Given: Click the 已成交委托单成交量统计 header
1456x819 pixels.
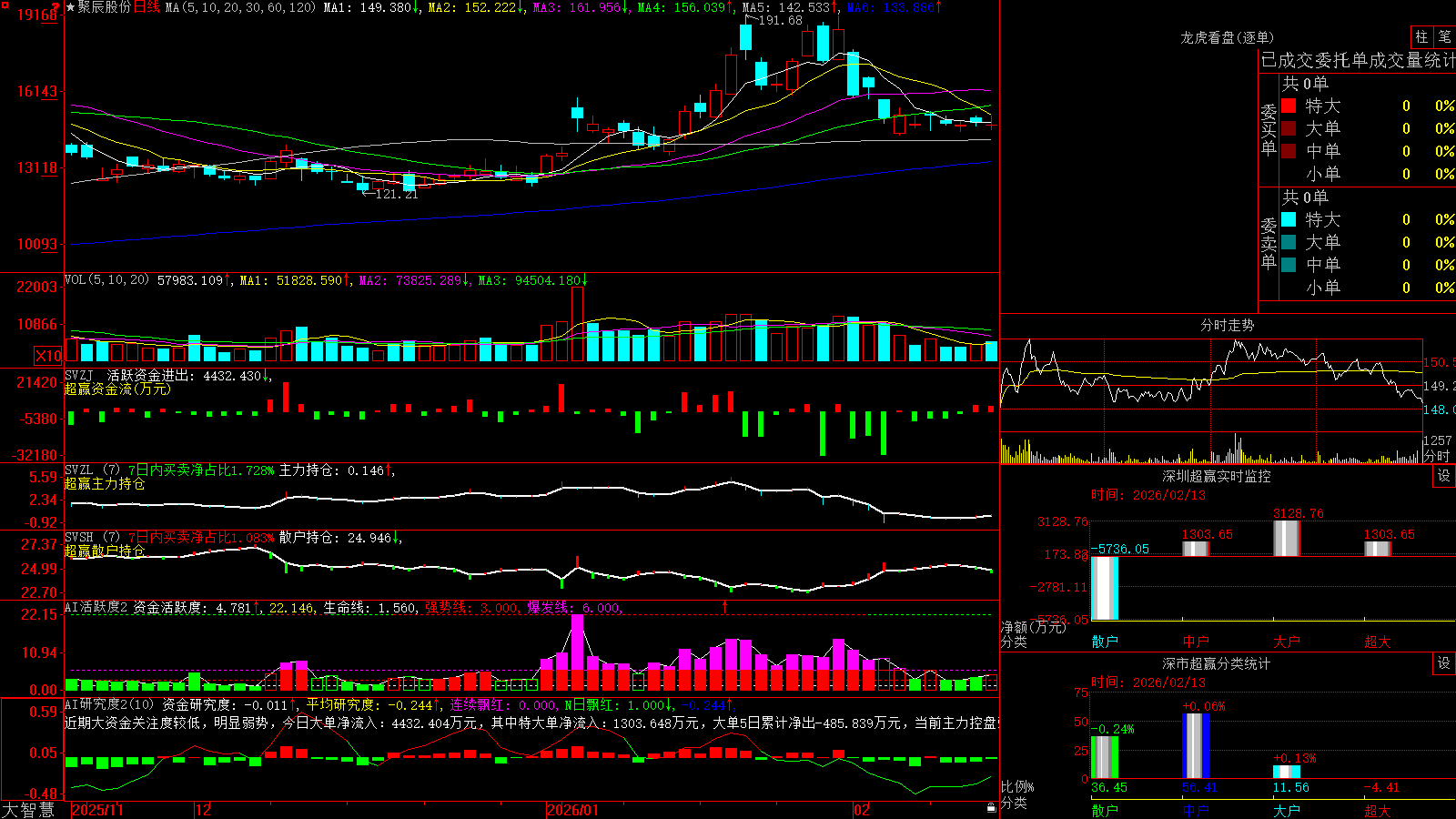Looking at the screenshot, I should (1358, 60).
